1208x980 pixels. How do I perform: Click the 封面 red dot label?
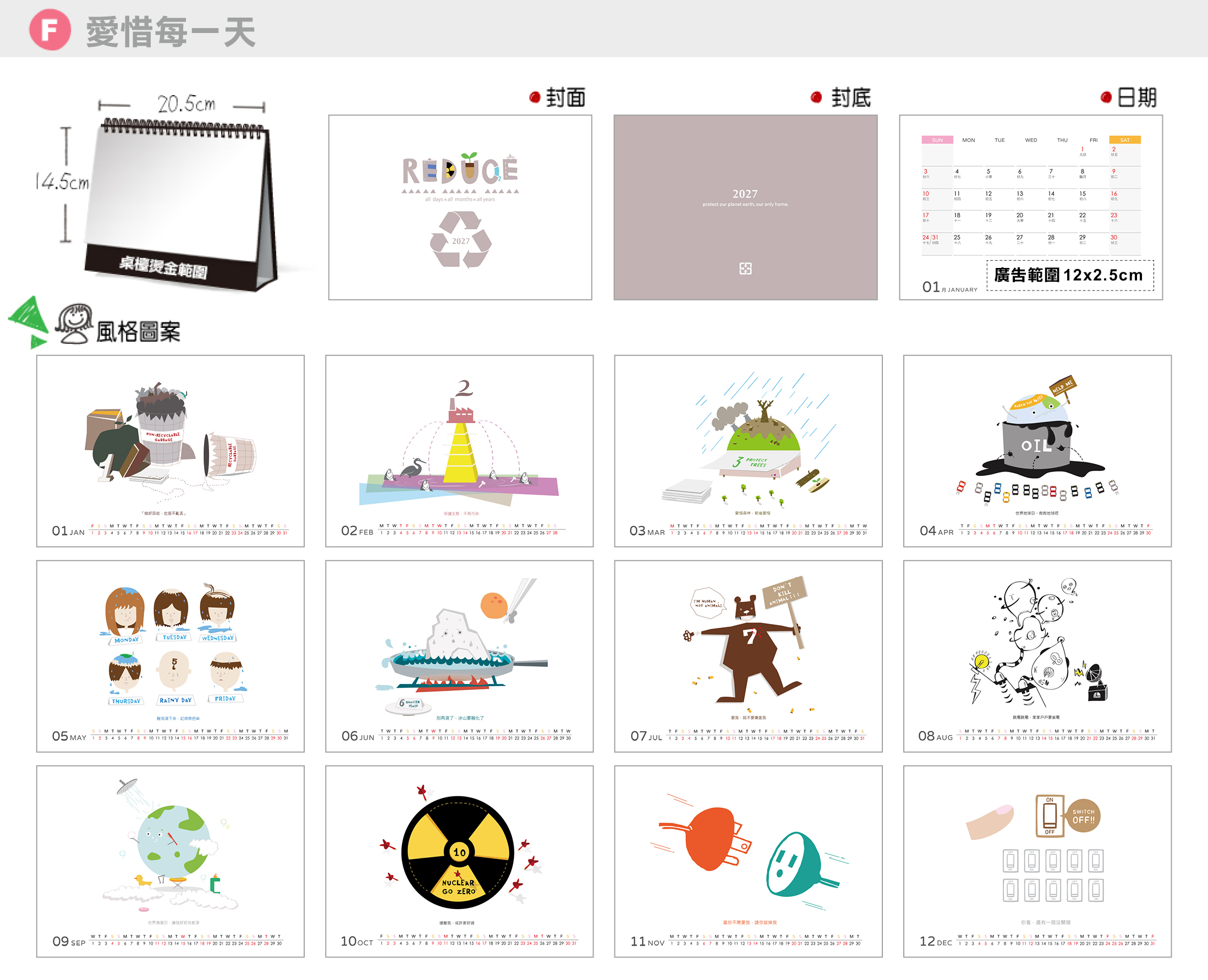coord(557,97)
